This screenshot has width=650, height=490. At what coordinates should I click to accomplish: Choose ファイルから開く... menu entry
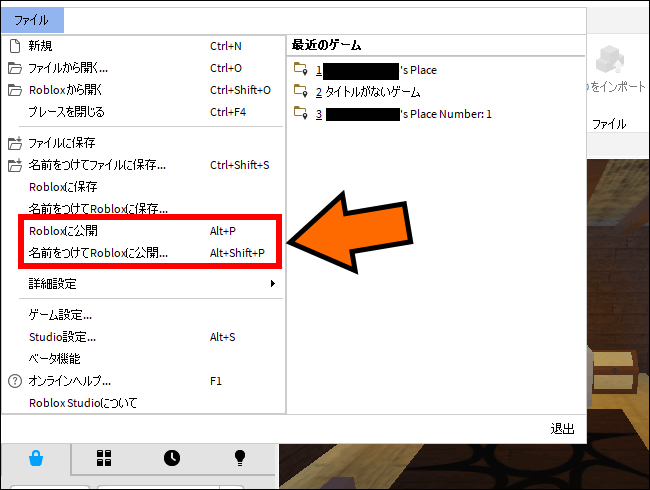[143, 68]
